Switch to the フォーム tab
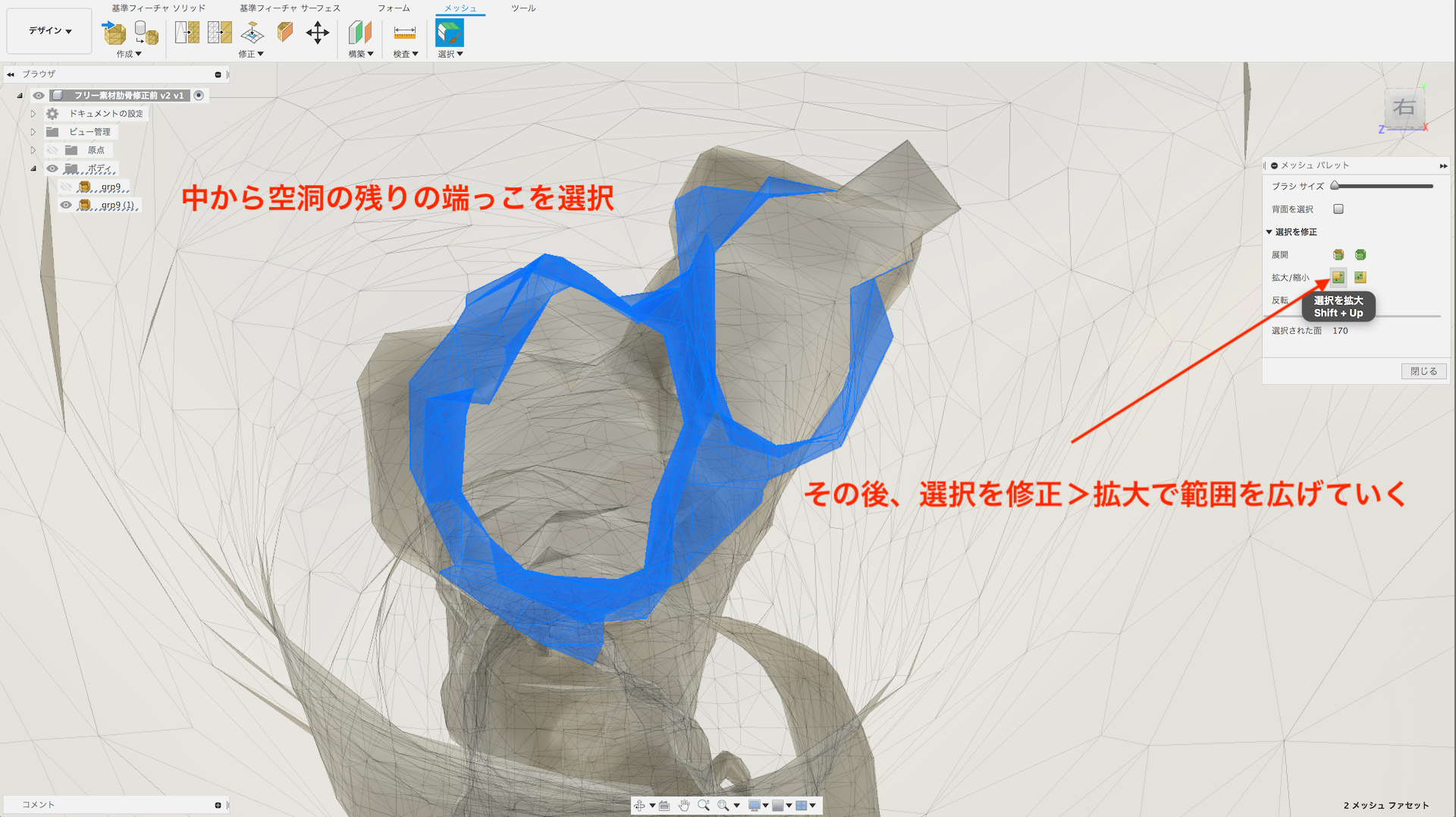The height and width of the screenshot is (817, 1456). (394, 8)
